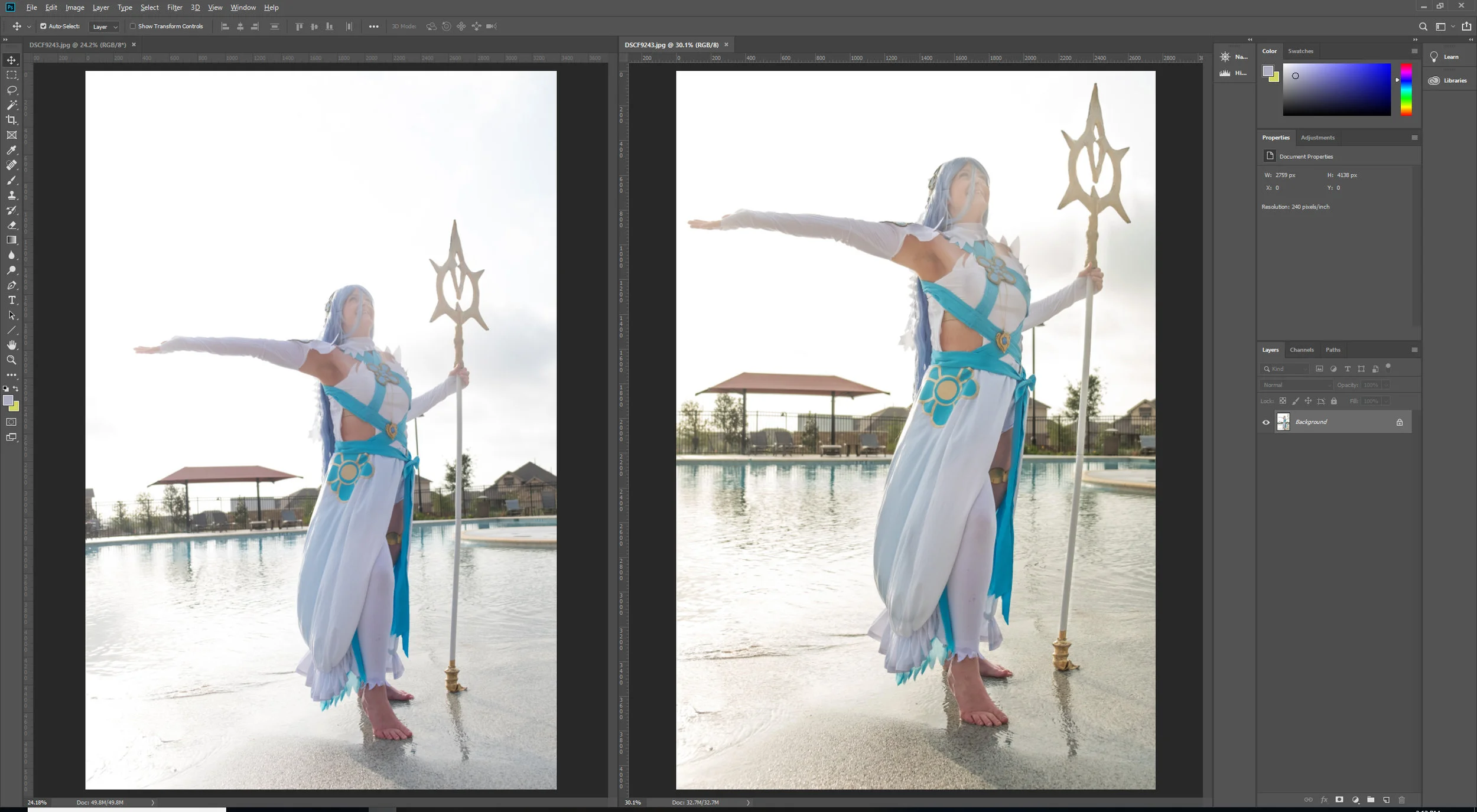Open the Auto-Select Layer dropdown
Viewport: 1477px width, 812px height.
coord(105,27)
